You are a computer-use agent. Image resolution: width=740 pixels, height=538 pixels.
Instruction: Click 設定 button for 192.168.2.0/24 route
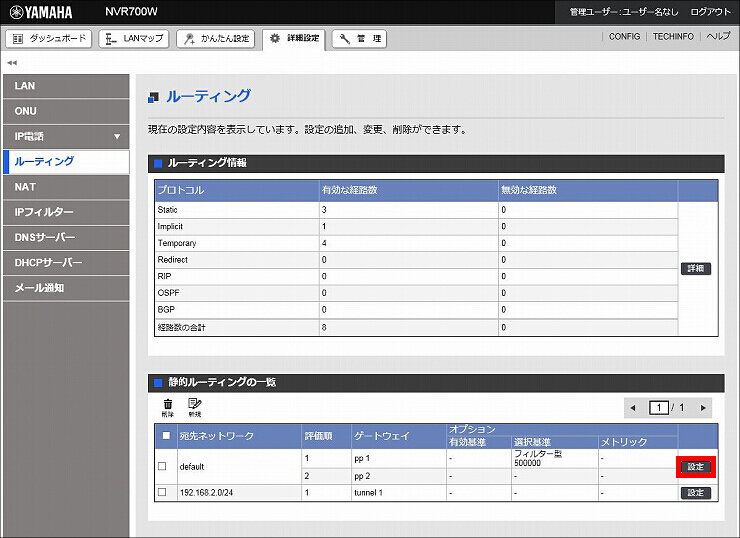click(x=696, y=493)
